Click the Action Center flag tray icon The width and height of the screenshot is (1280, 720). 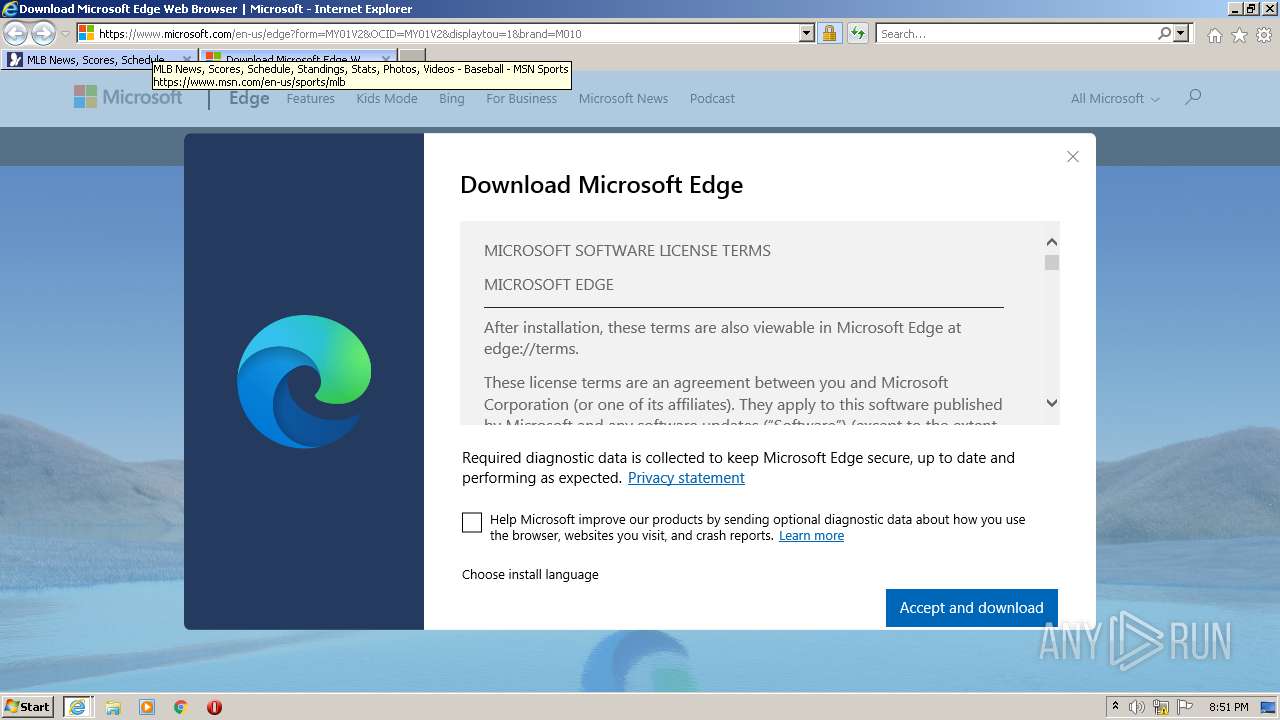[1185, 707]
